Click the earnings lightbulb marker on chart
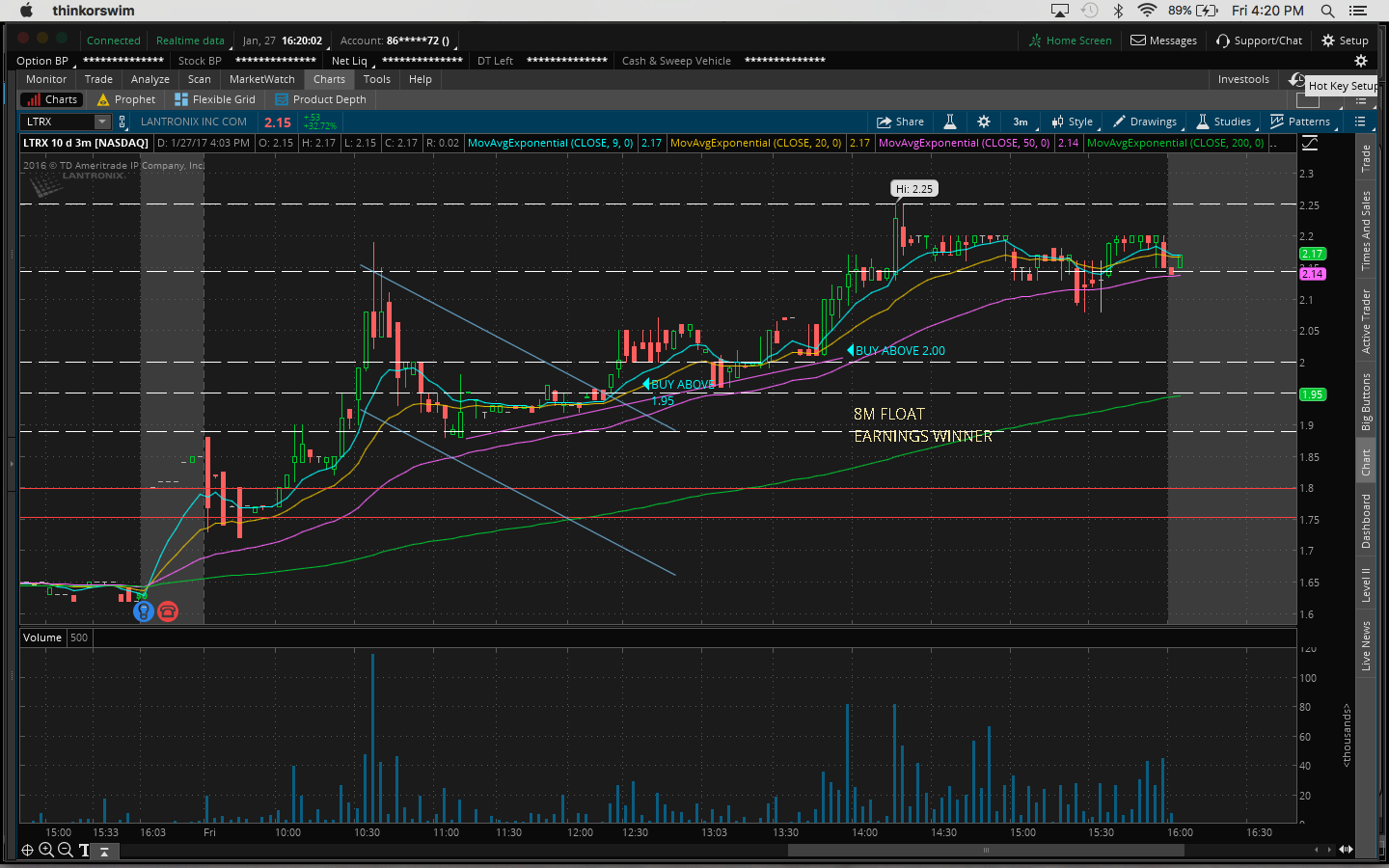The width and height of the screenshot is (1389, 868). pyautogui.click(x=143, y=611)
